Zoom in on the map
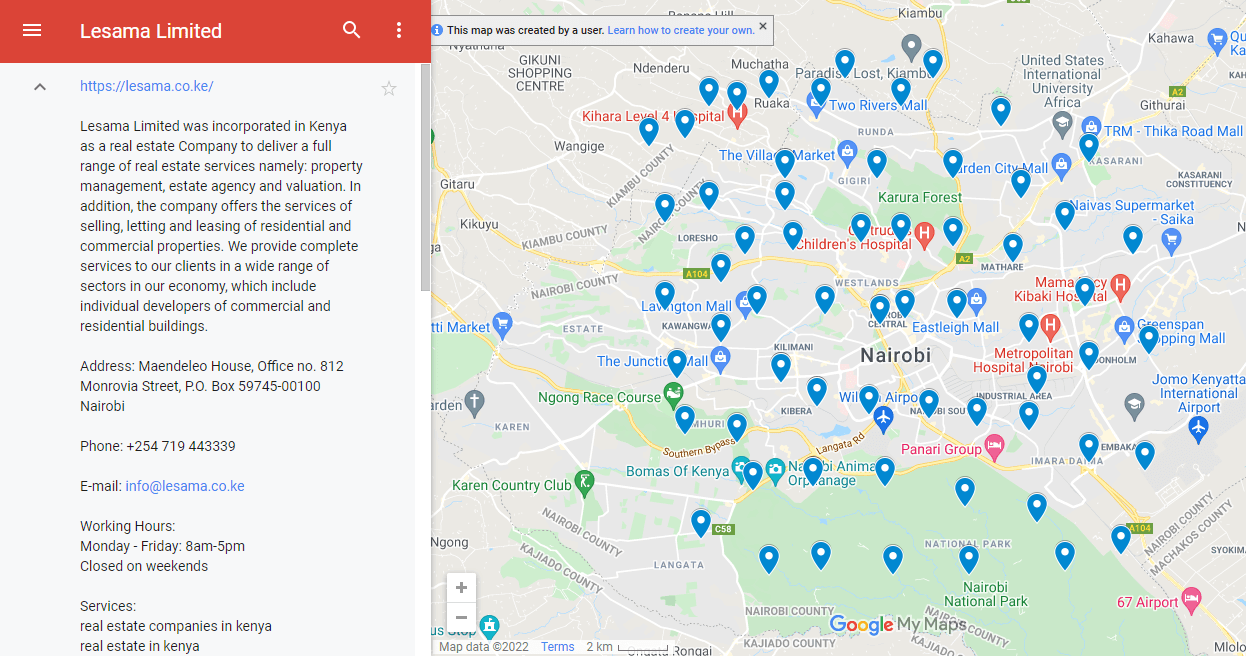1246x656 pixels. [x=461, y=588]
